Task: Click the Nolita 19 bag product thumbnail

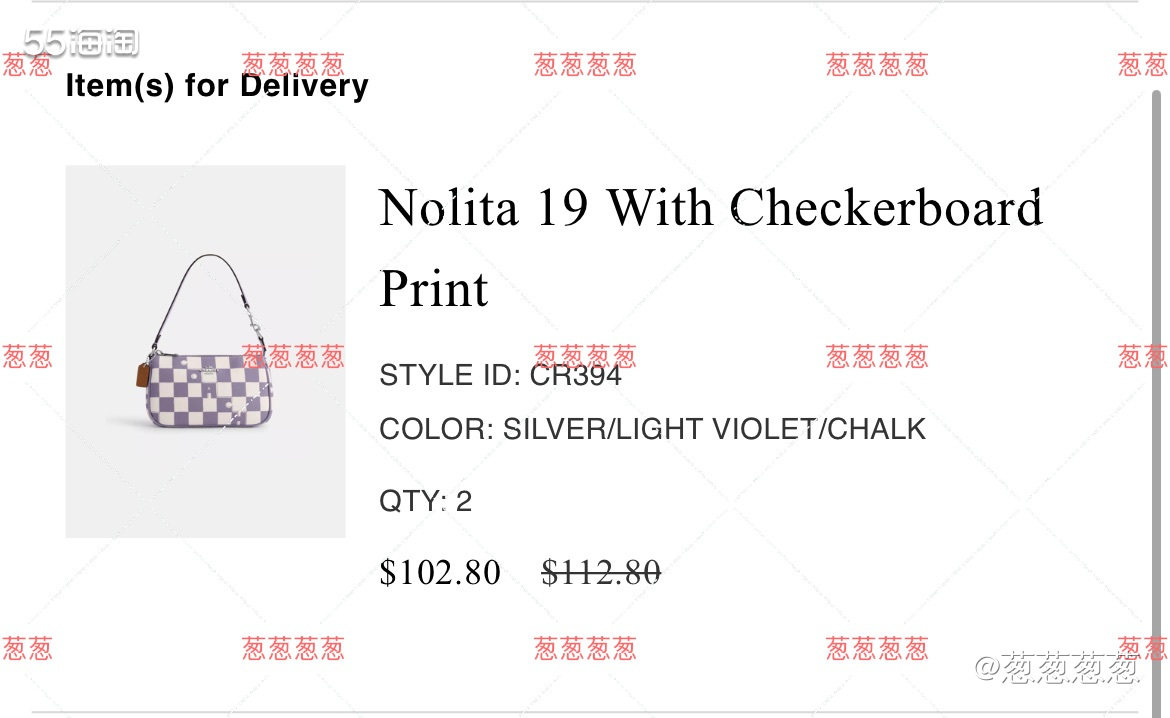Action: pos(205,351)
